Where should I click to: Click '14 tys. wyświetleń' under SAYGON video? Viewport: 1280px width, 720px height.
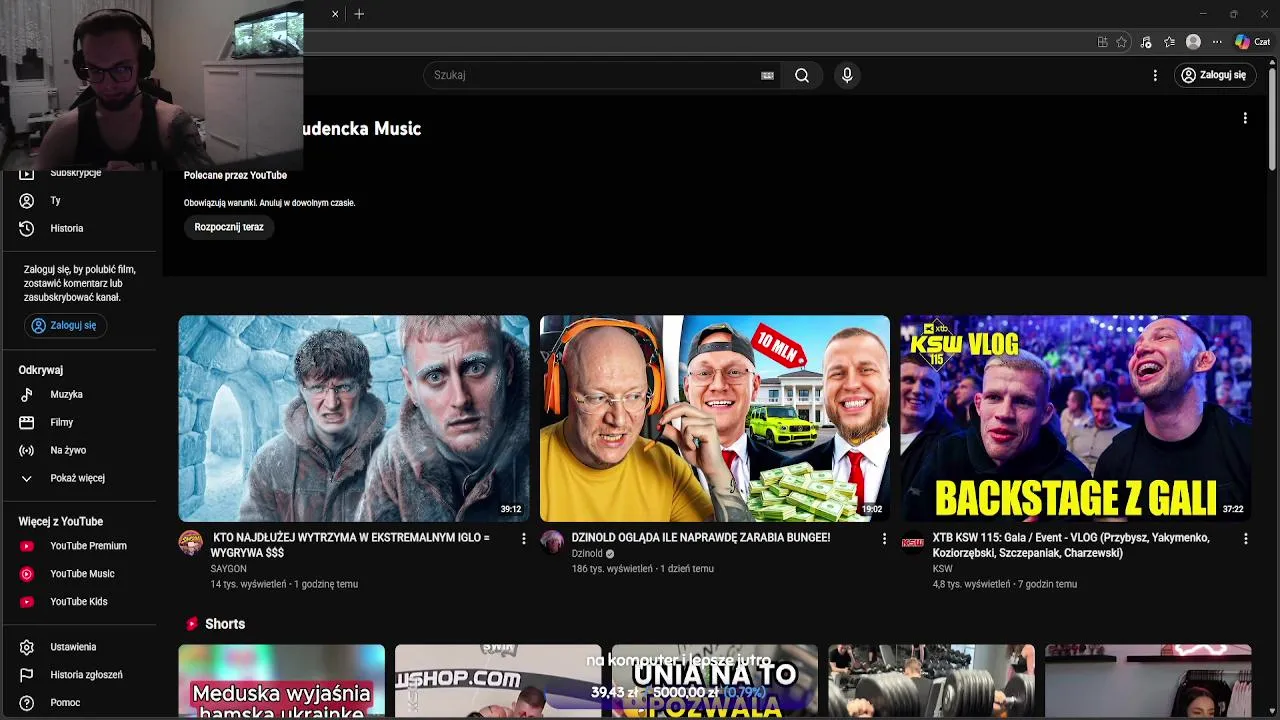[248, 584]
